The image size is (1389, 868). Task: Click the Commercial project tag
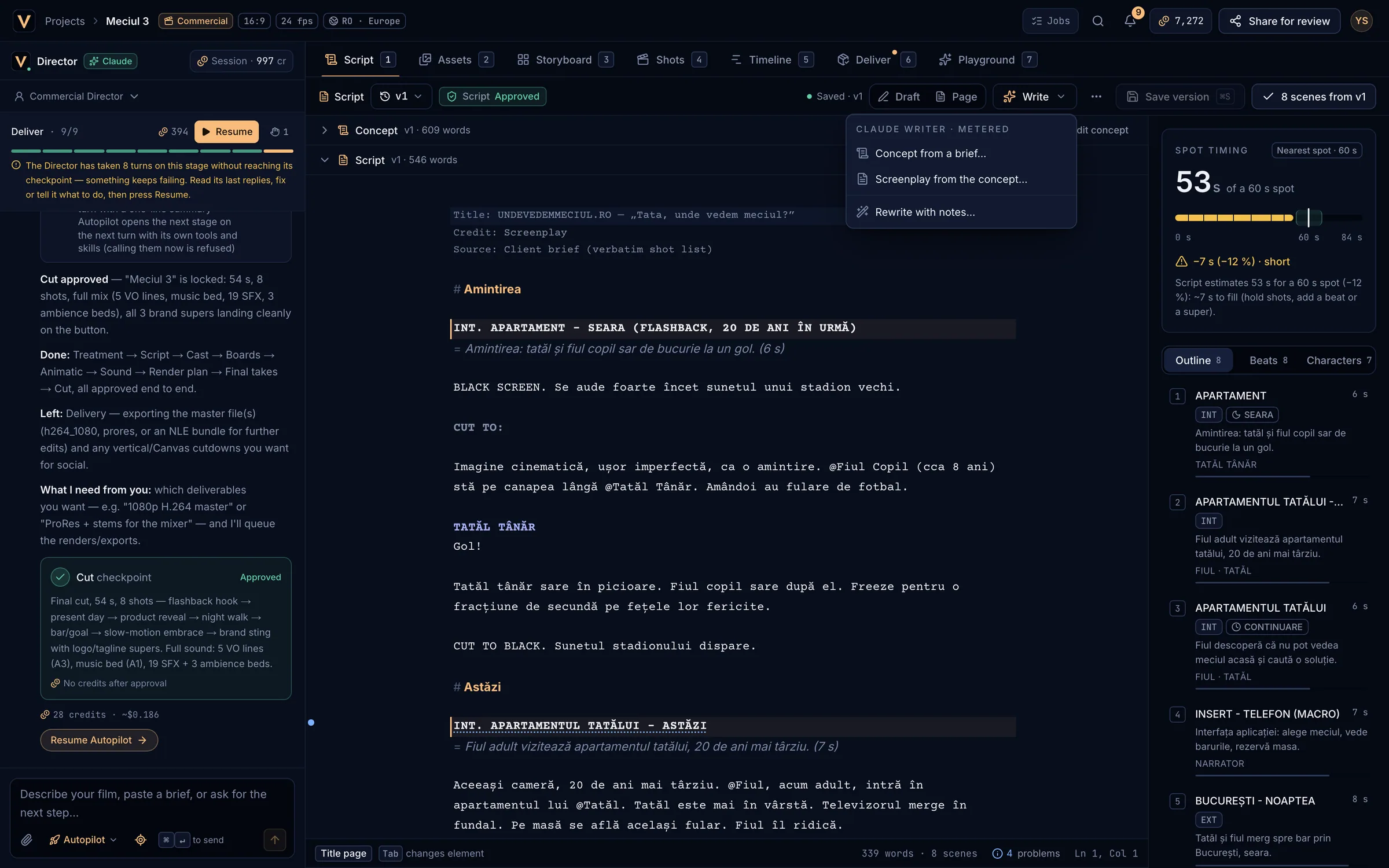(196, 21)
